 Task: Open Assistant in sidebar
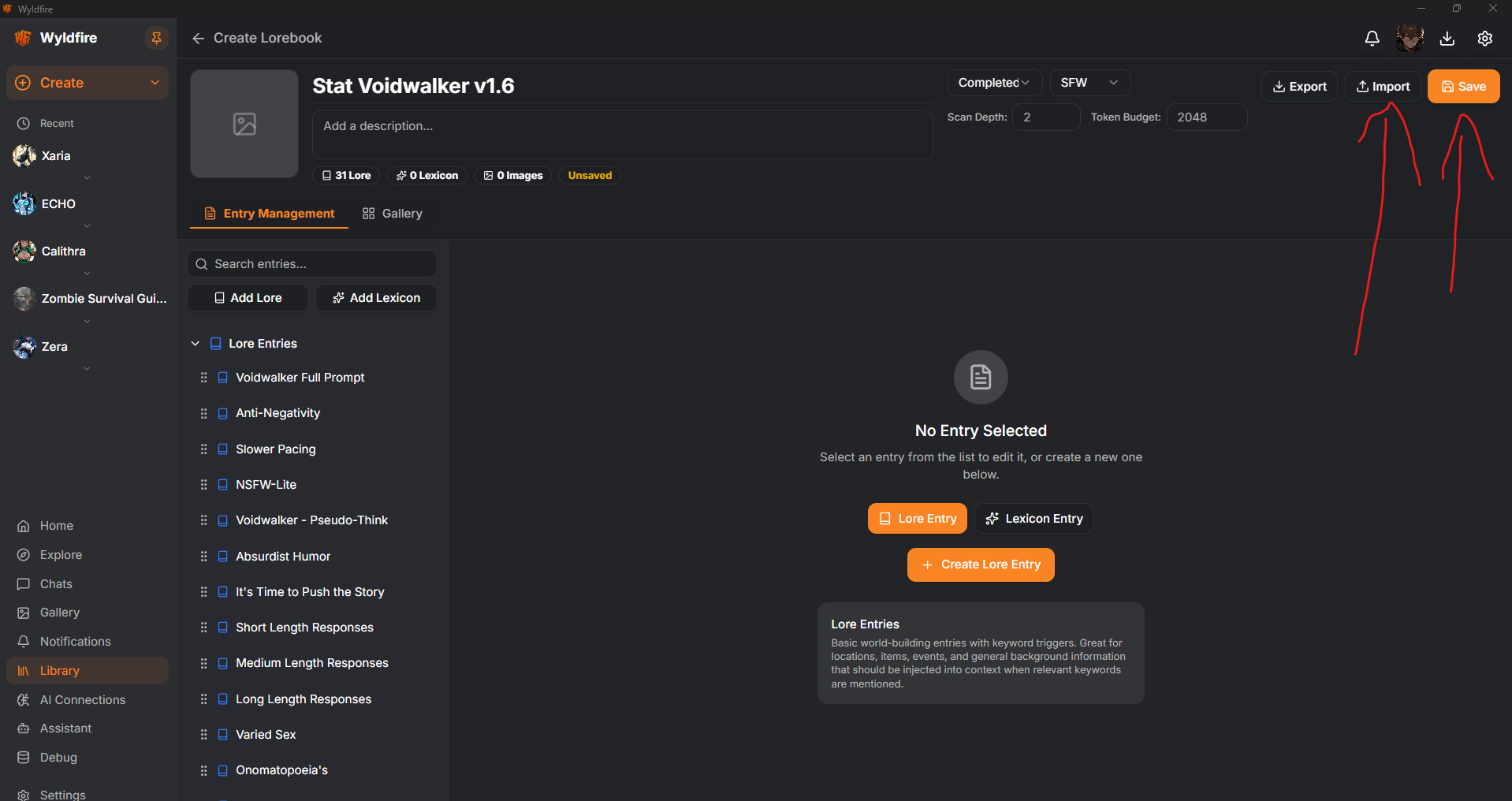click(88, 728)
